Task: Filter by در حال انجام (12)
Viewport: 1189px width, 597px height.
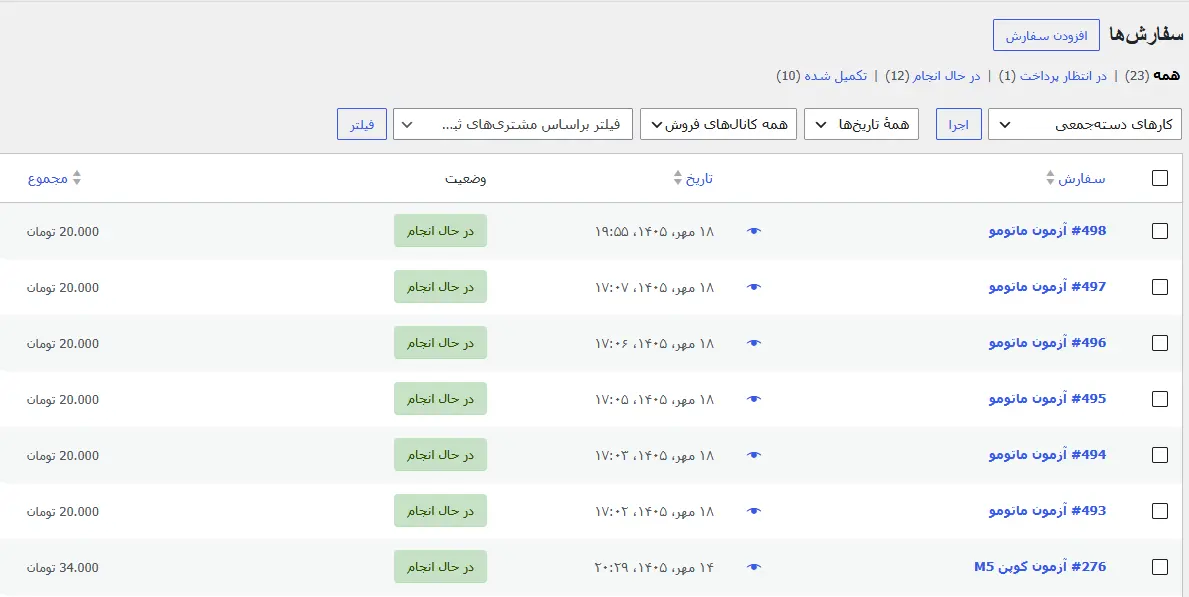Action: pyautogui.click(x=933, y=76)
